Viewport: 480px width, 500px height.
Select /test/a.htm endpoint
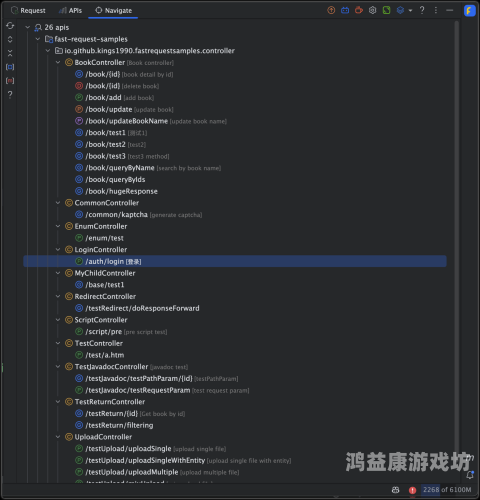tap(100, 355)
